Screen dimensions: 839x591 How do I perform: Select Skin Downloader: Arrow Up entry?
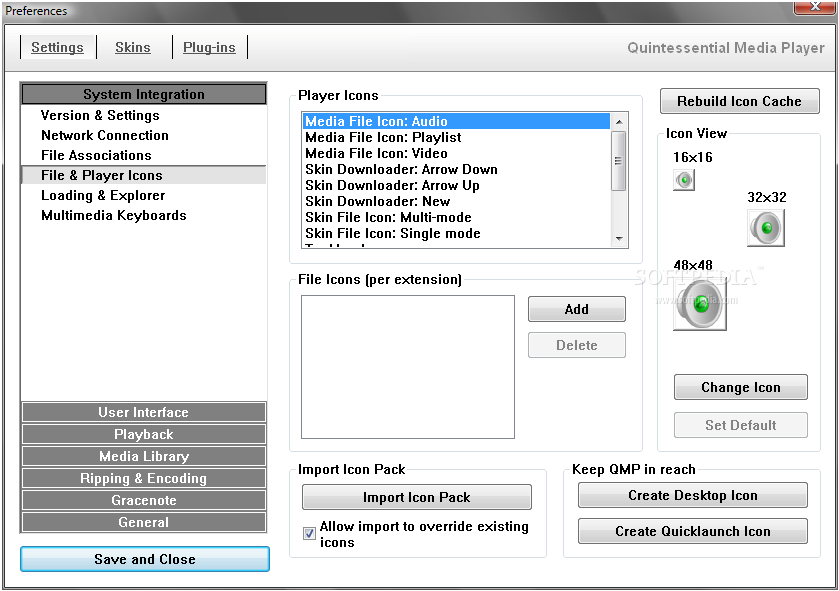[x=456, y=186]
